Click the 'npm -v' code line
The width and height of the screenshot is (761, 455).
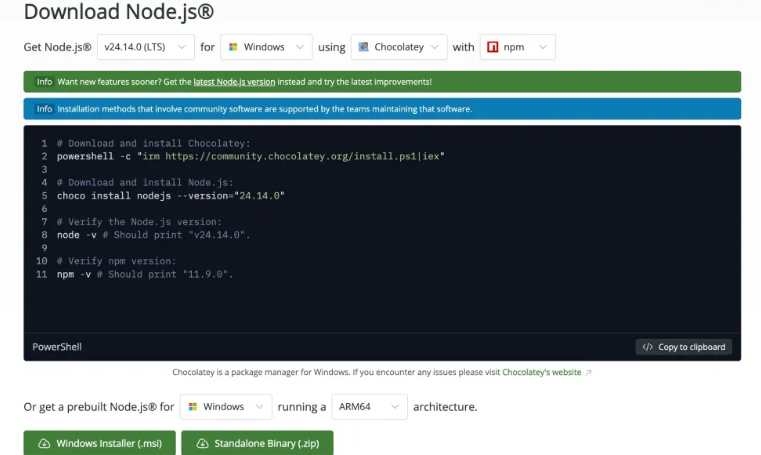tap(145, 274)
